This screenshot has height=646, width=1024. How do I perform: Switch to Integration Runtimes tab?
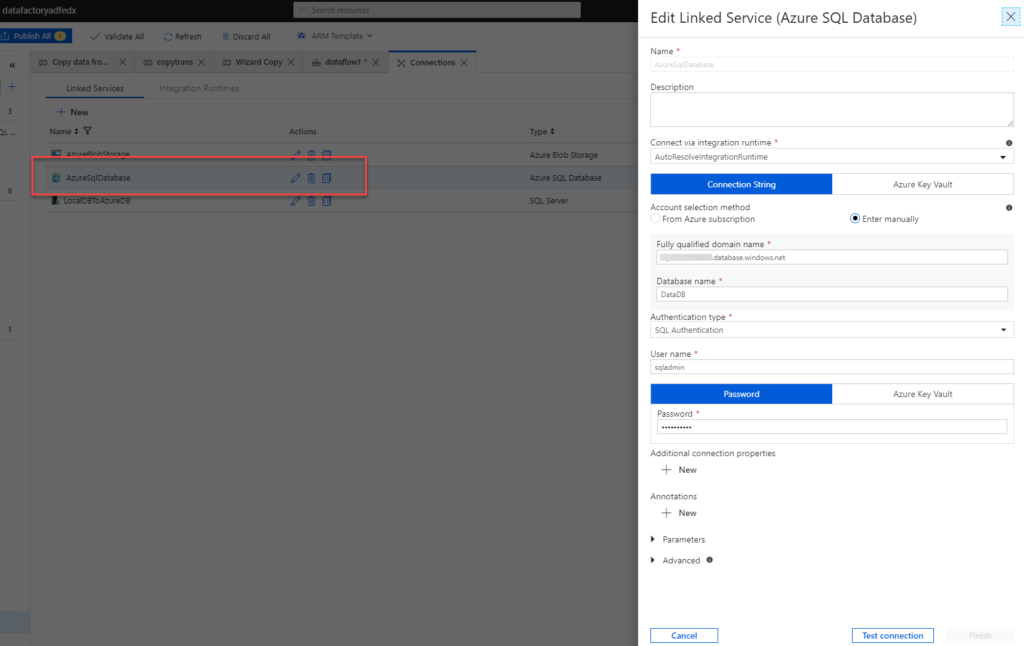click(x=199, y=88)
